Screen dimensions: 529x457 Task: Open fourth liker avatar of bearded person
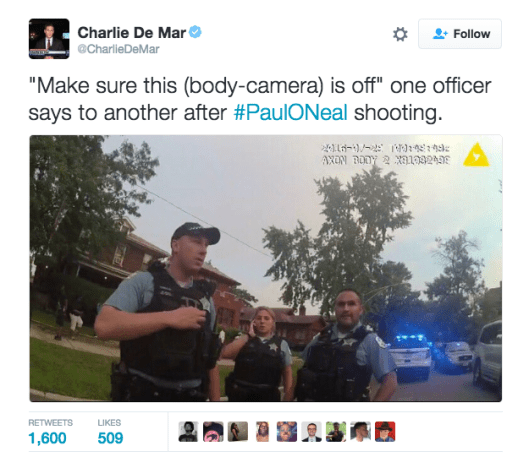(x=262, y=432)
